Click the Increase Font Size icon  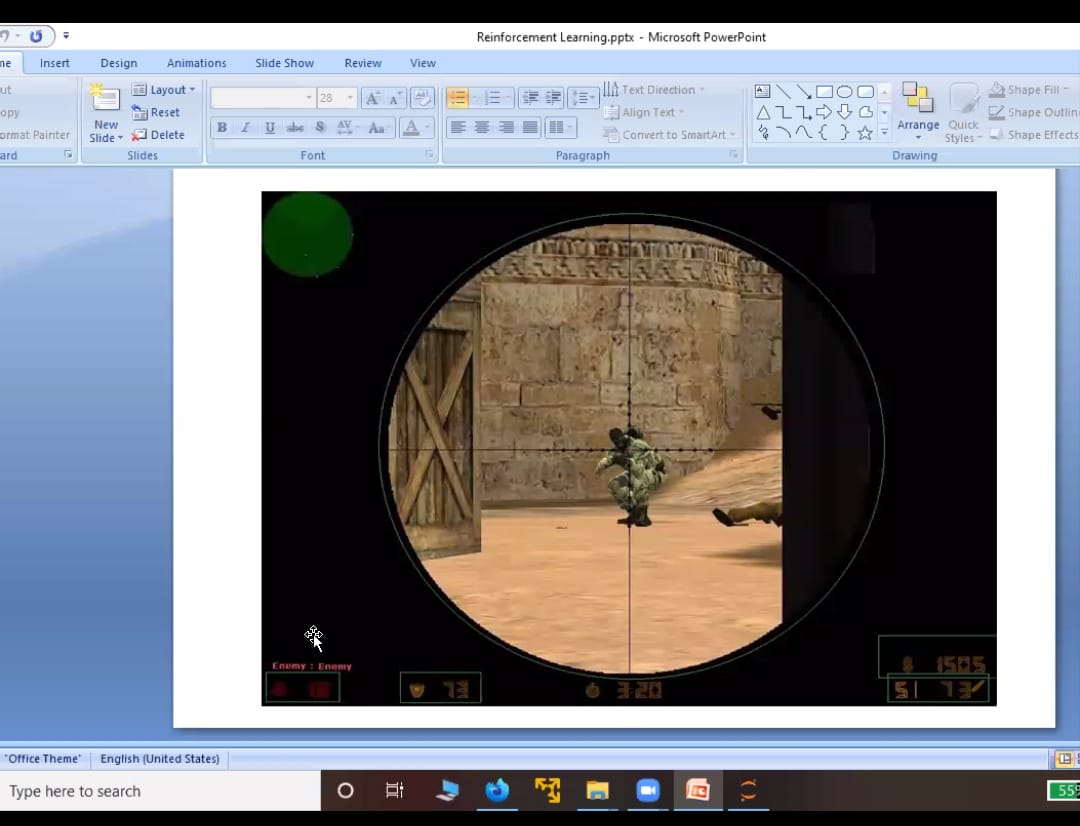point(372,98)
